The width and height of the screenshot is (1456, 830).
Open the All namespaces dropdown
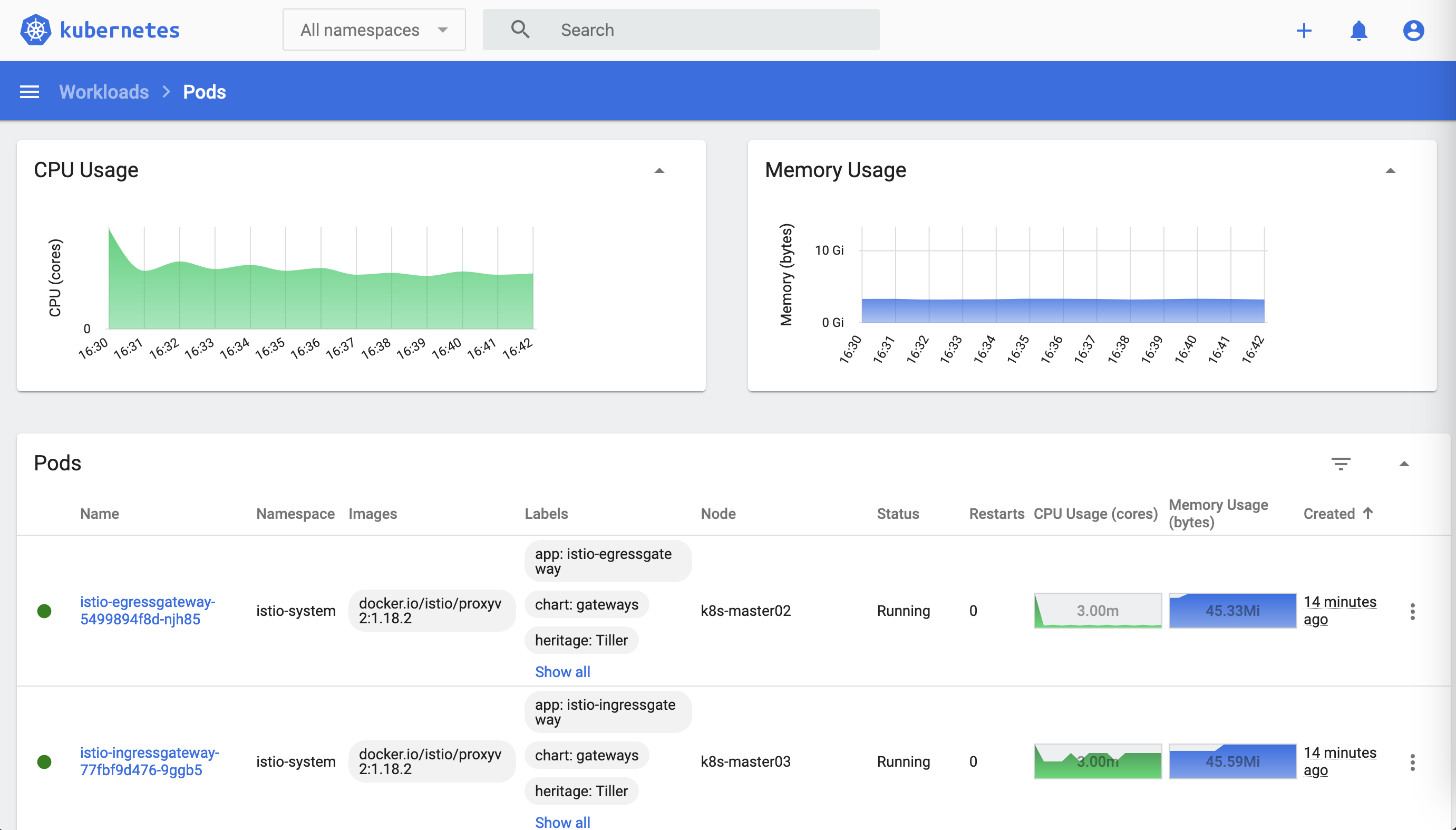tap(374, 30)
